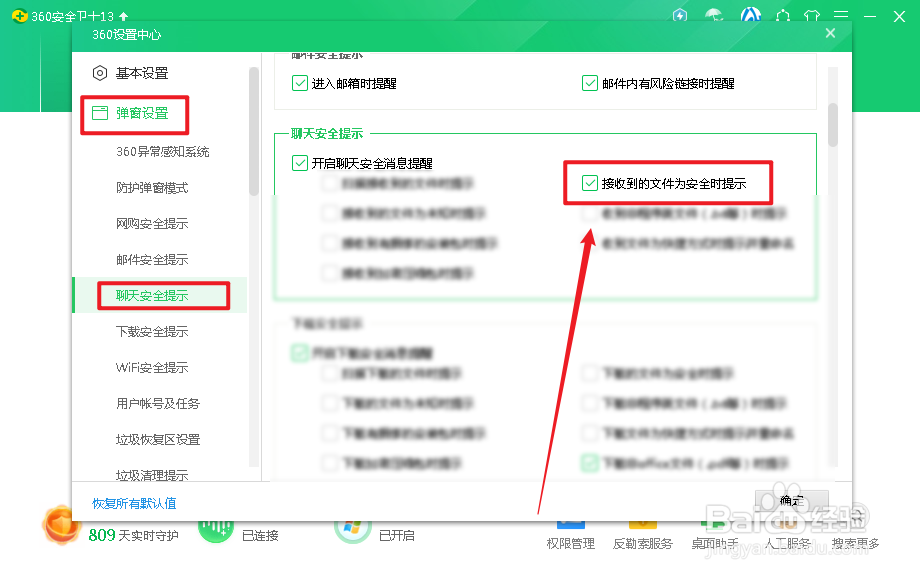The image size is (920, 580).
Task: Select 垃圾清理提示 in the sidebar
Action: 152,474
